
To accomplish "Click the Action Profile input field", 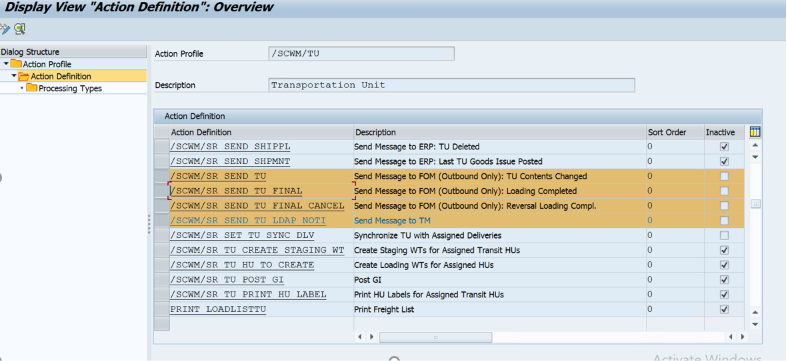I will [x=361, y=54].
